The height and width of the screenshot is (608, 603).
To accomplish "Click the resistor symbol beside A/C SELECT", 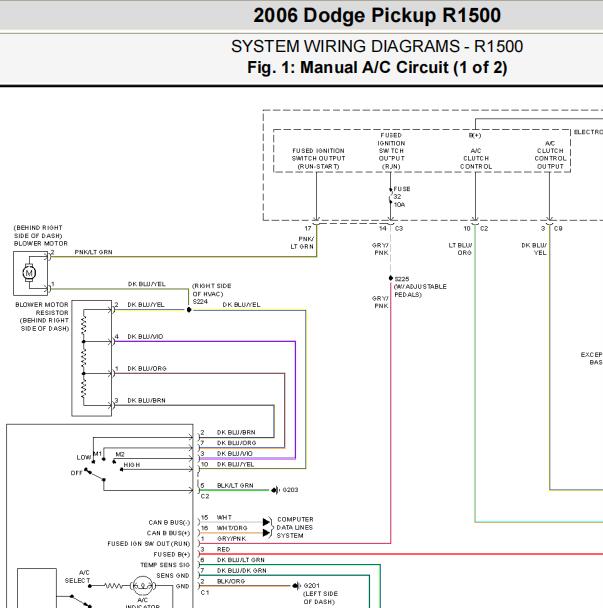I will (x=115, y=586).
